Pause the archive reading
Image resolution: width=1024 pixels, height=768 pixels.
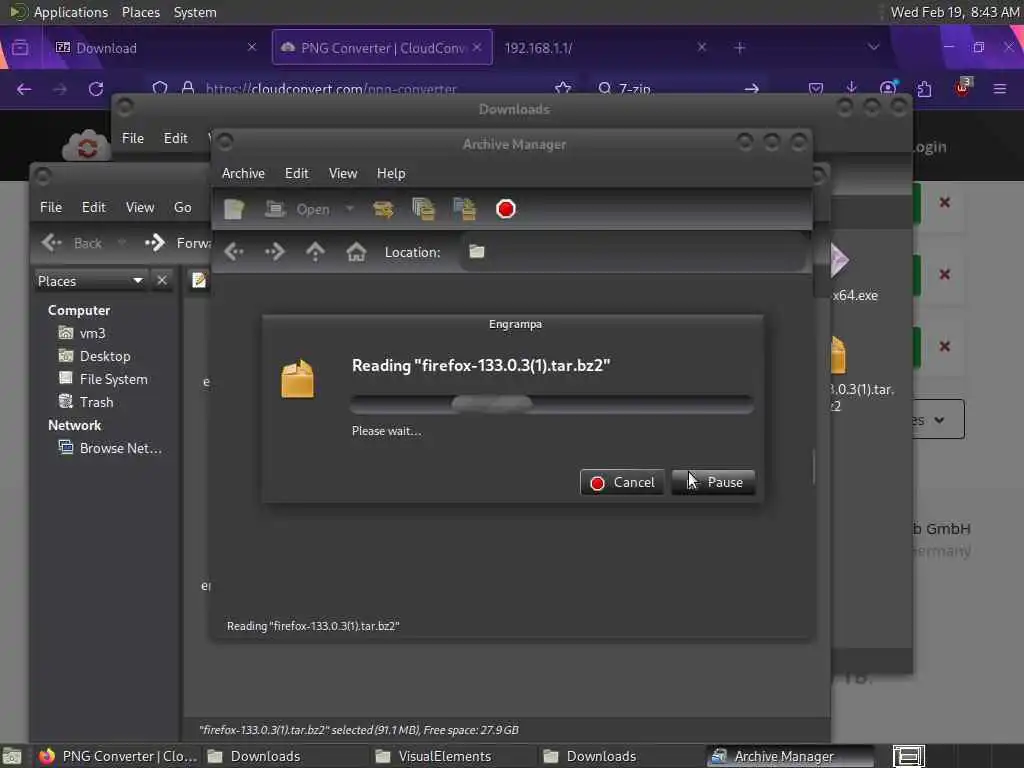point(713,483)
